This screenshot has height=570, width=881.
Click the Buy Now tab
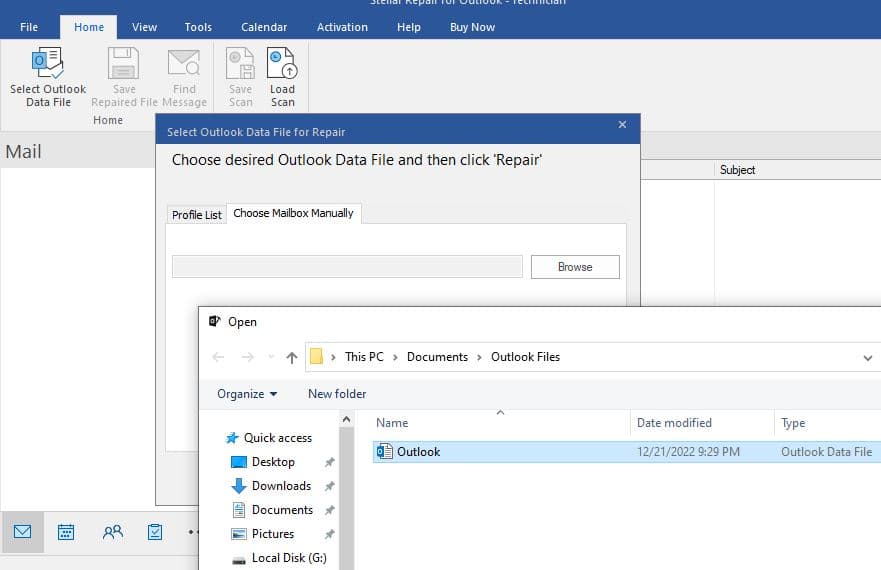[472, 27]
